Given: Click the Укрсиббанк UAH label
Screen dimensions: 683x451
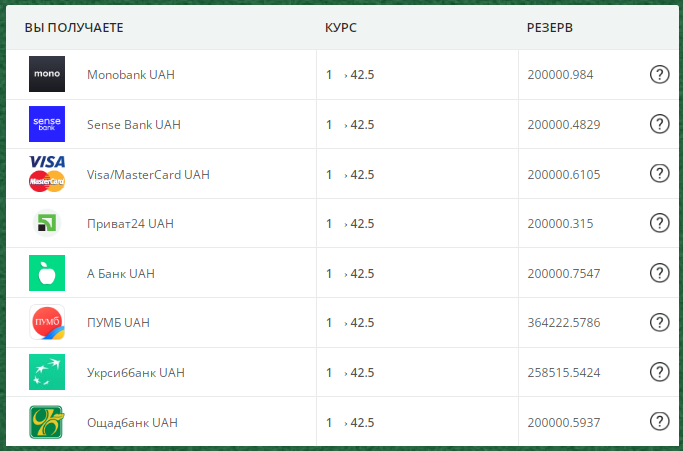Looking at the screenshot, I should [135, 373].
